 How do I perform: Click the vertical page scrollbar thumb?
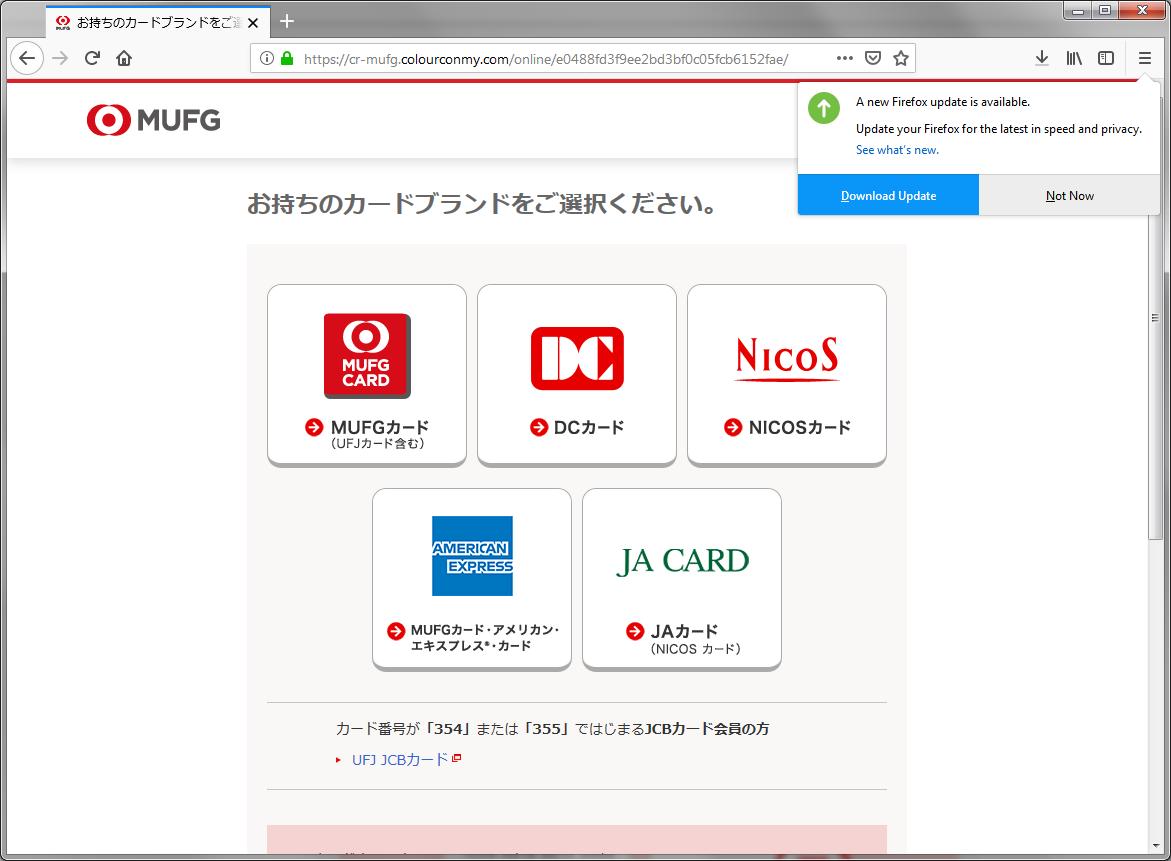point(1155,317)
